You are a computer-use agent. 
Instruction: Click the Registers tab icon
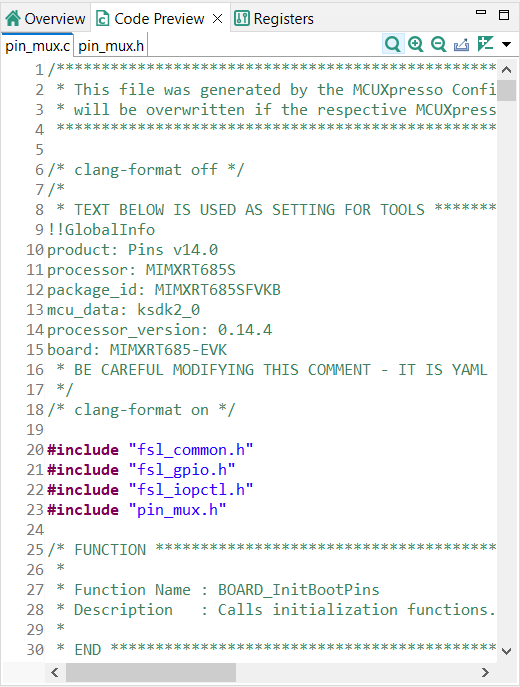(x=241, y=18)
